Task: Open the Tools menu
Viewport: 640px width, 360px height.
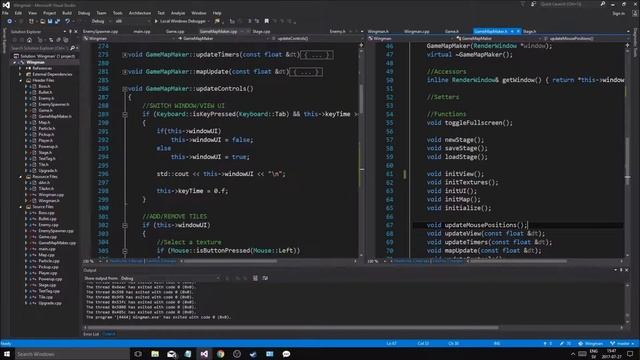Action: (x=118, y=13)
